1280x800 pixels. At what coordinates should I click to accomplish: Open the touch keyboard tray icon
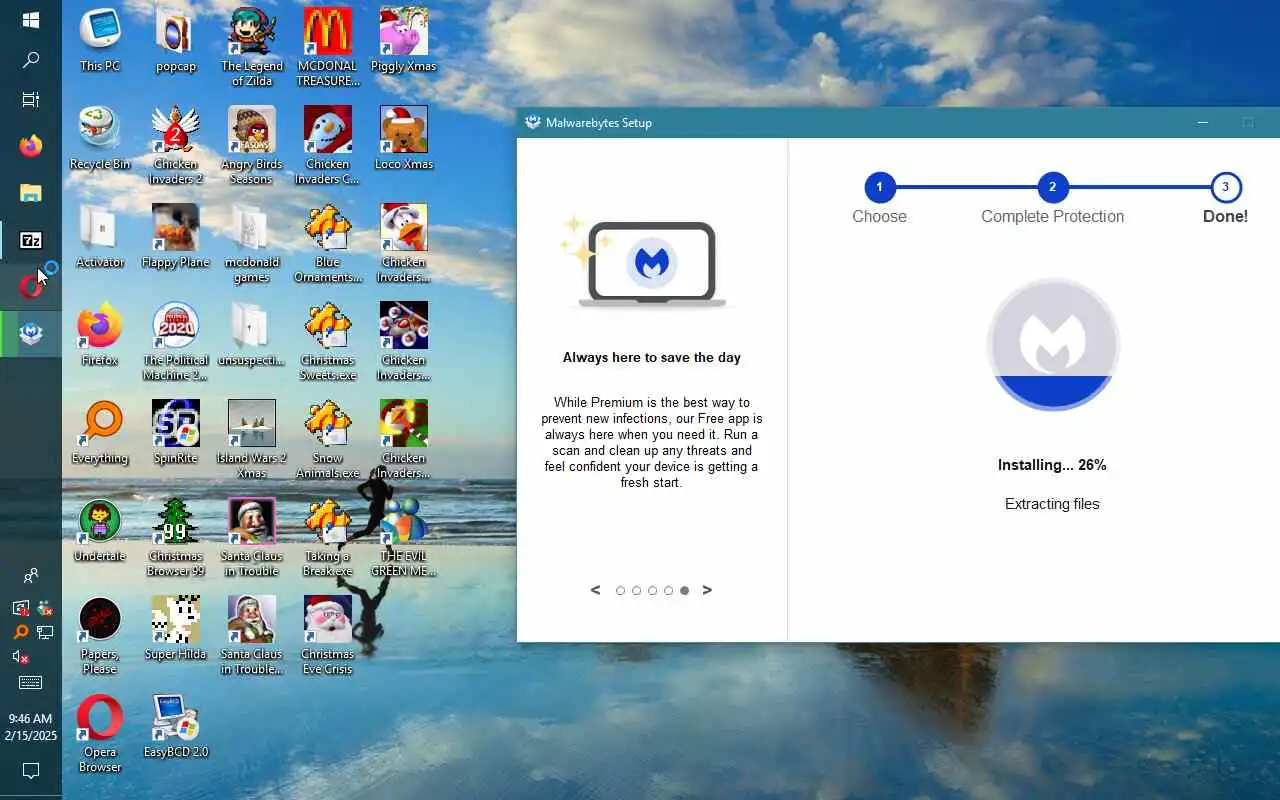point(30,682)
